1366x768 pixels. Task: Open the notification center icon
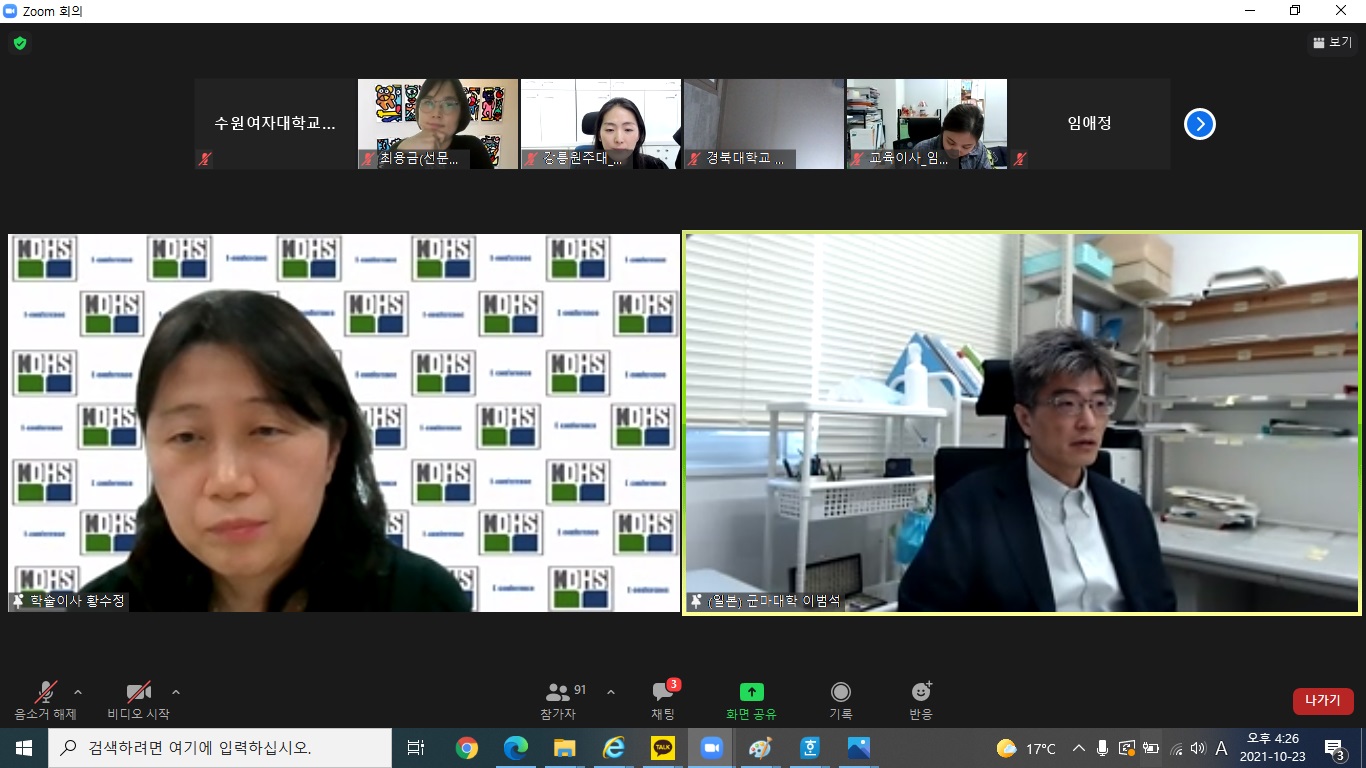coord(1334,748)
